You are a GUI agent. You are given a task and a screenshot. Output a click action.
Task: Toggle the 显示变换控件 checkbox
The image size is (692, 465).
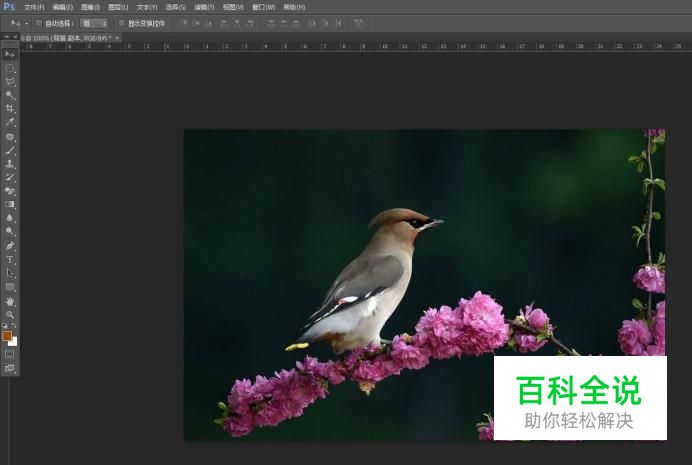(122, 22)
